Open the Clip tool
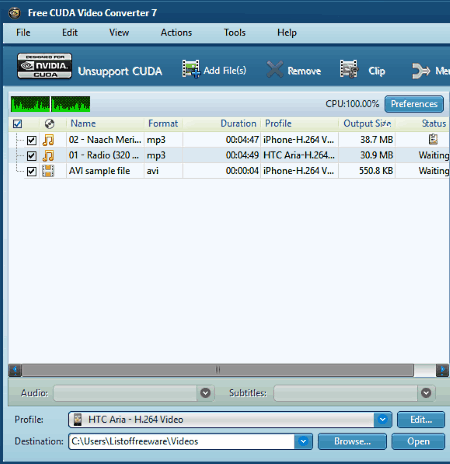Viewport: 450px width, 464px height. click(x=362, y=70)
